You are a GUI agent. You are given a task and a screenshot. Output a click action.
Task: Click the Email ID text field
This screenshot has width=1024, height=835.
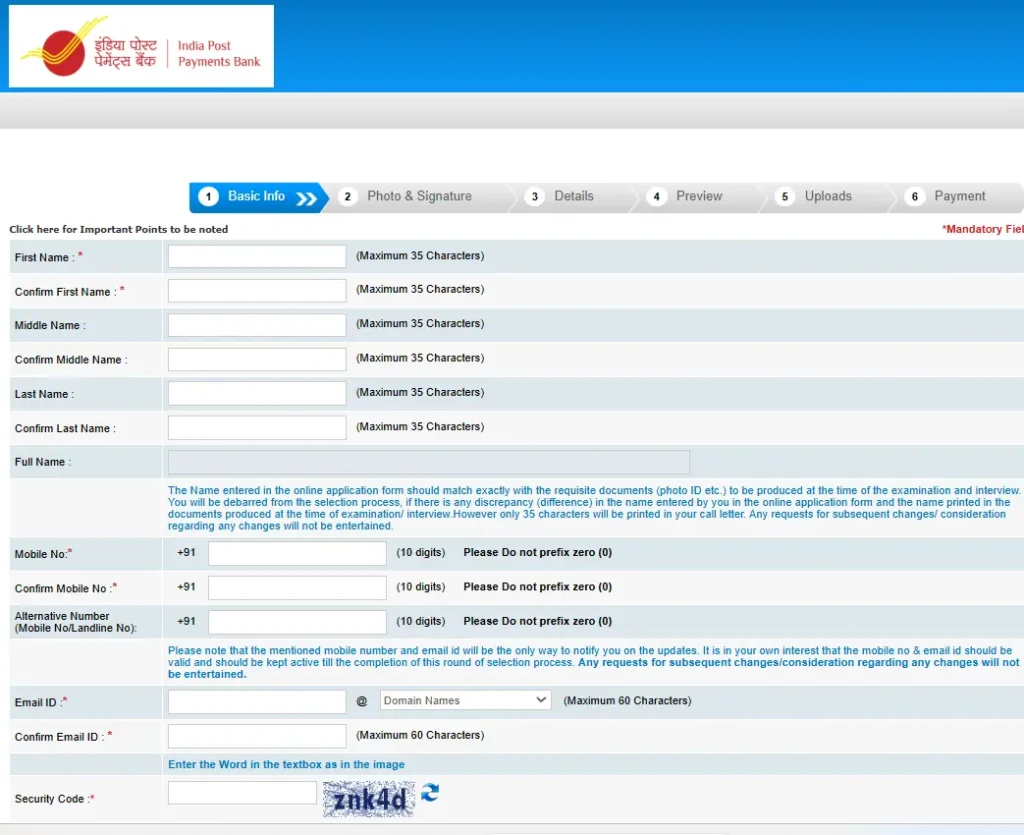tap(257, 701)
